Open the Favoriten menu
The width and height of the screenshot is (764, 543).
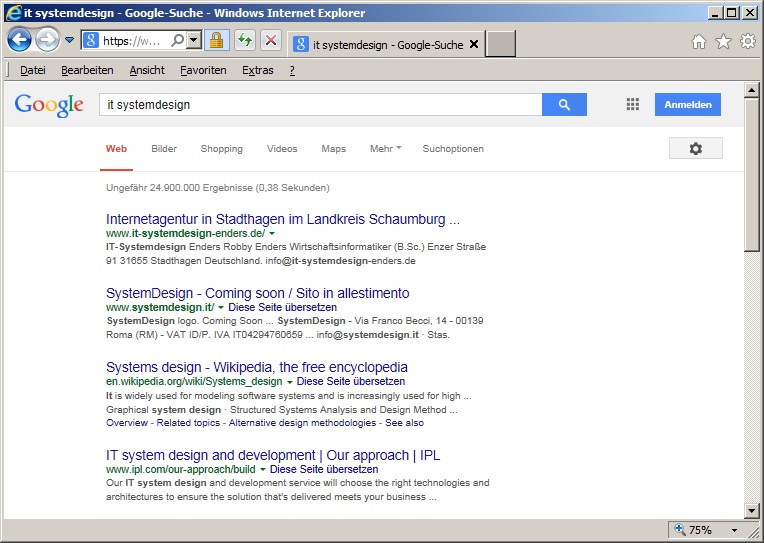pos(203,70)
